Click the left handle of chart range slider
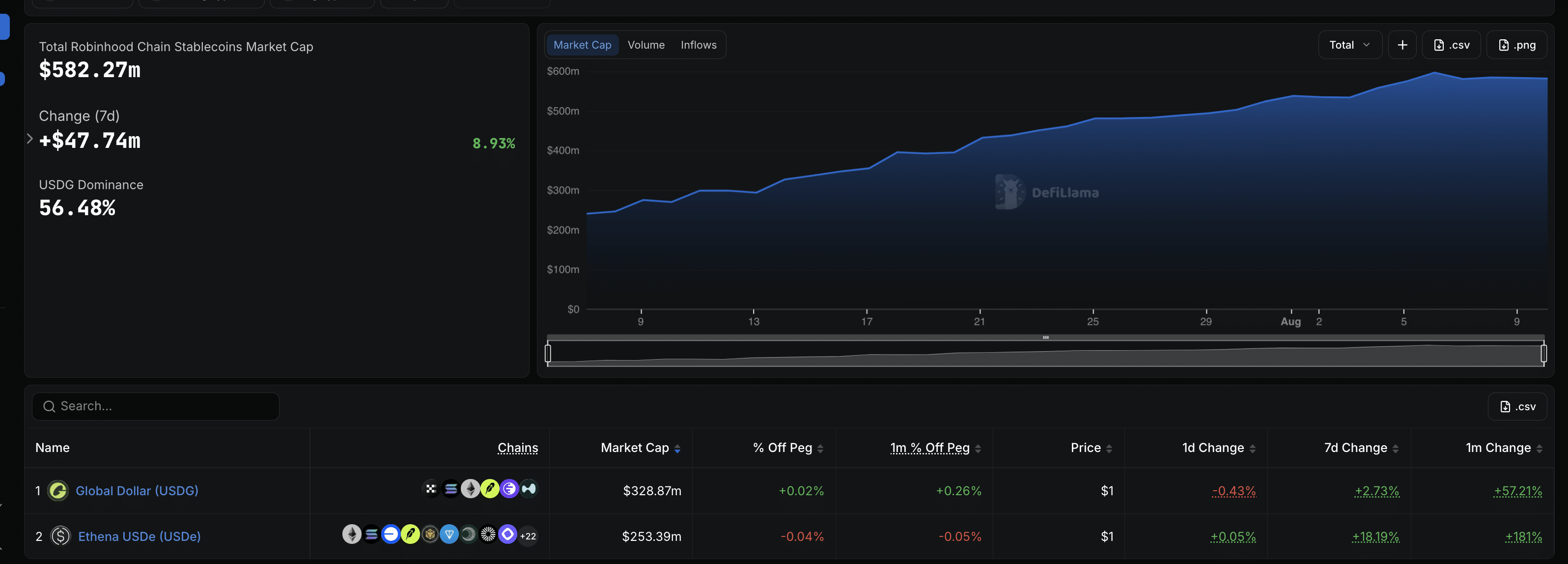This screenshot has height=564, width=1568. [x=548, y=353]
